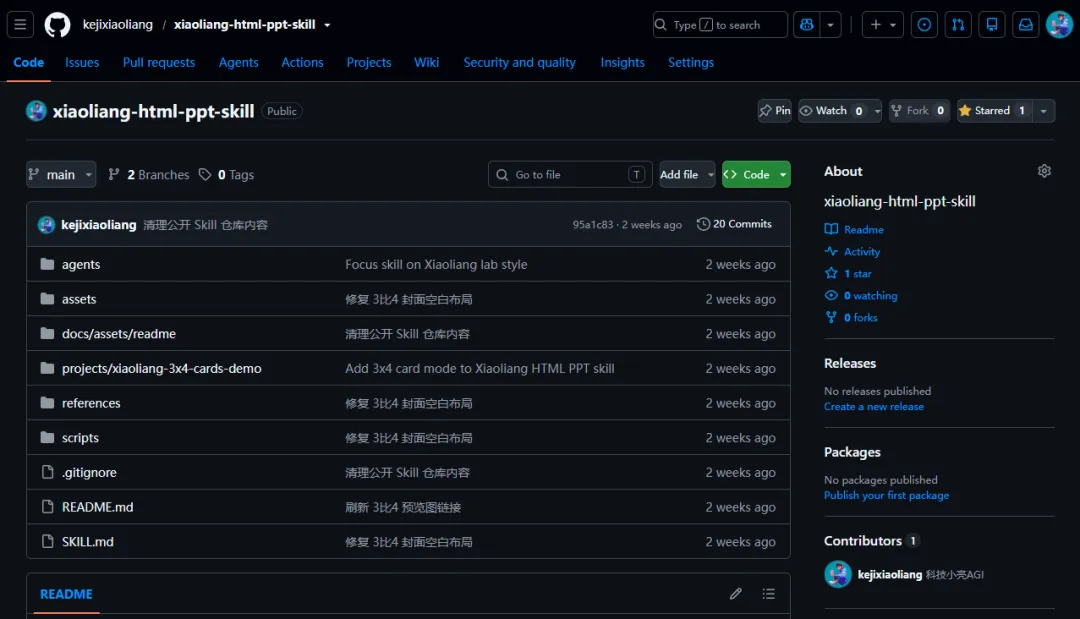The image size is (1080, 619).
Task: Open commit hash 95a1c83
Action: click(592, 224)
